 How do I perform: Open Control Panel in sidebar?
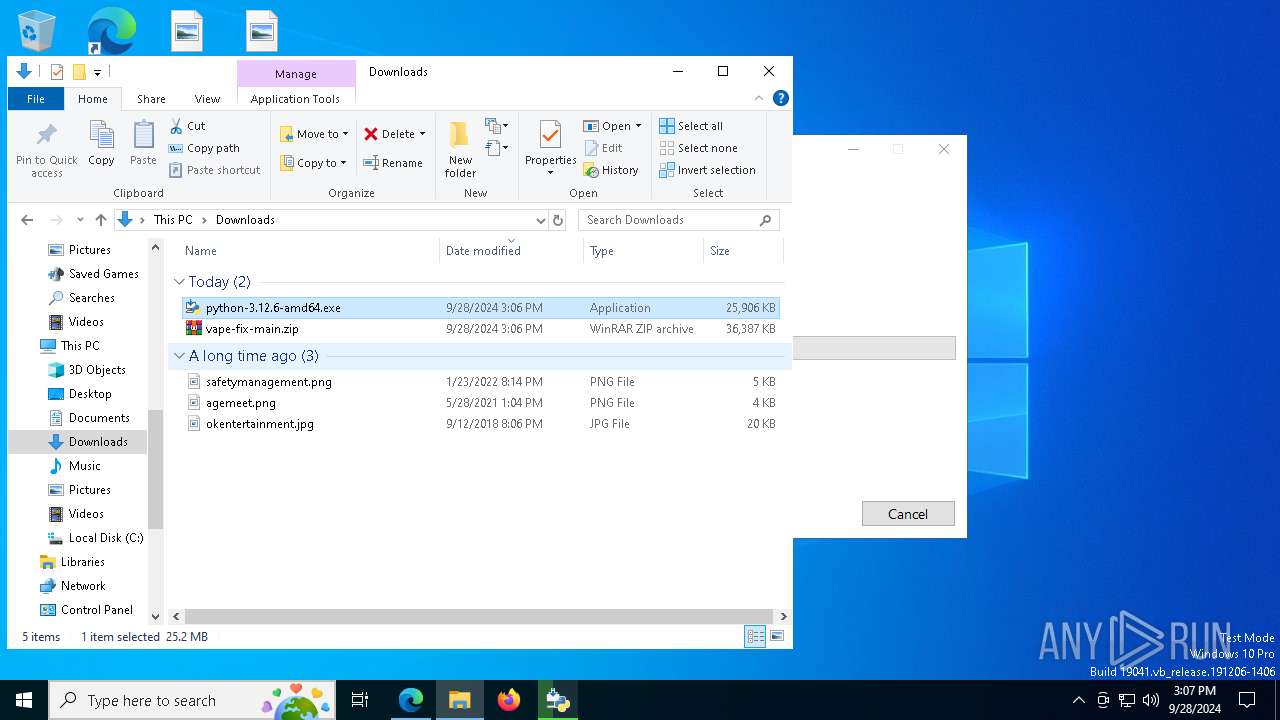point(86,610)
